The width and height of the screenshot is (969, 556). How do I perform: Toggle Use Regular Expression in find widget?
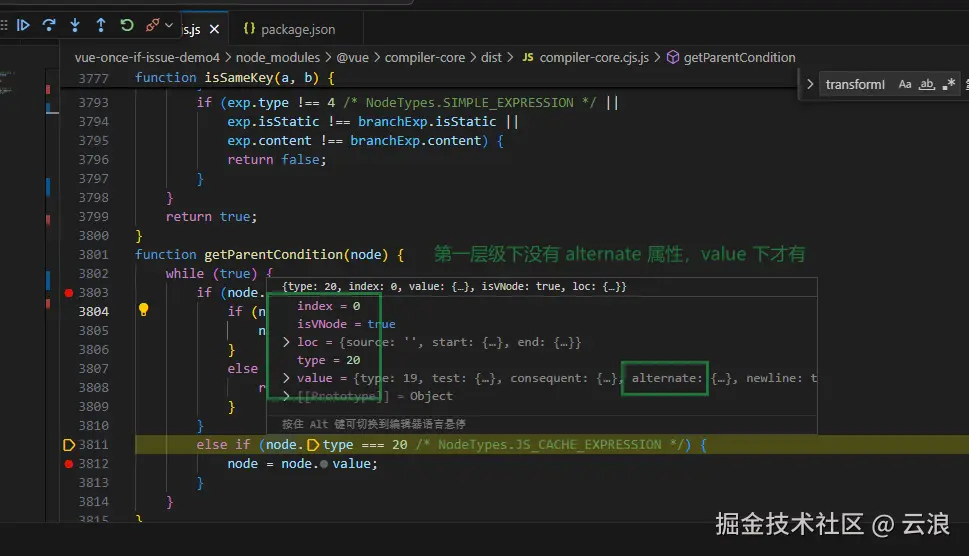tap(949, 84)
